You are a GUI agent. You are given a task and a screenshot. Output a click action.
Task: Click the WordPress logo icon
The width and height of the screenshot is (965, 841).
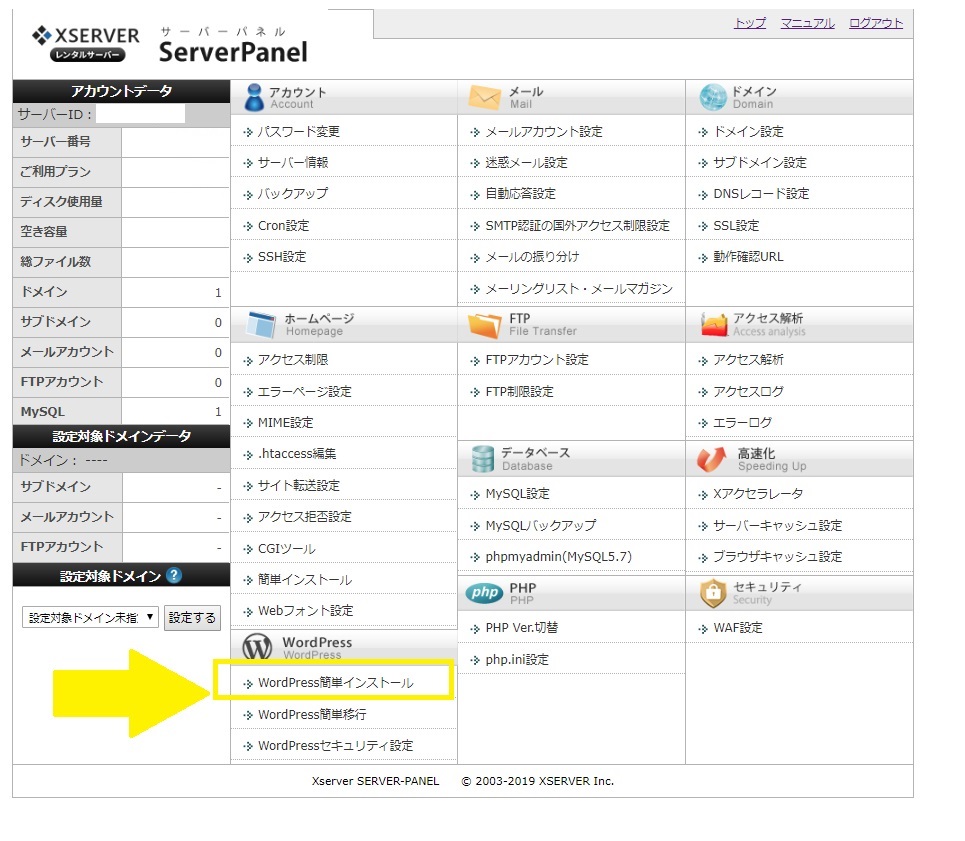pos(257,646)
